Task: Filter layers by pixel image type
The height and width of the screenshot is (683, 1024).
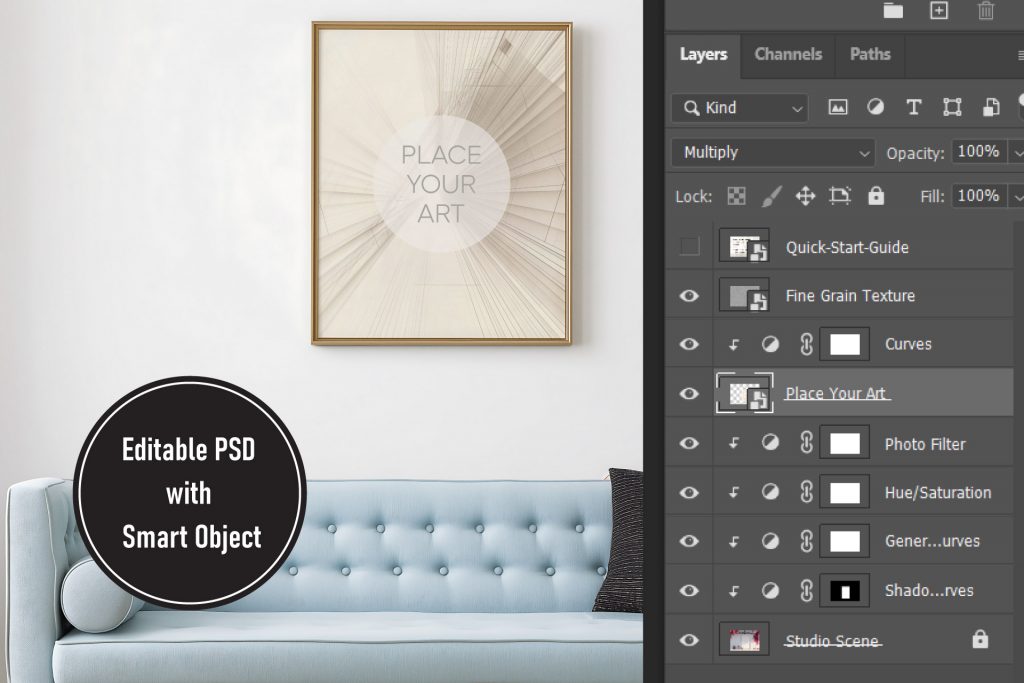Action: pyautogui.click(x=838, y=107)
